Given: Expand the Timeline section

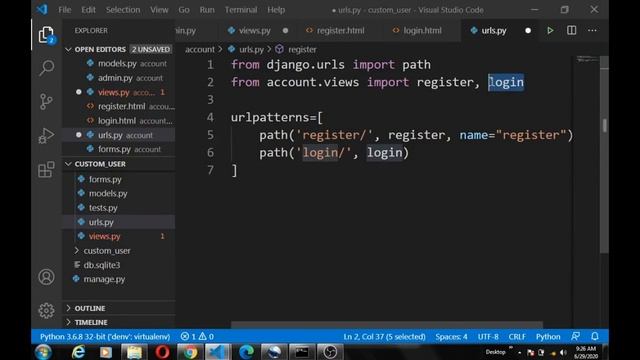Looking at the screenshot, I should tap(91, 322).
